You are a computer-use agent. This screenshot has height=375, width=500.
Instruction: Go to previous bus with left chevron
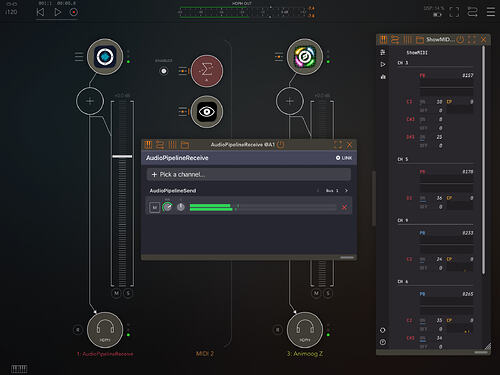318,191
